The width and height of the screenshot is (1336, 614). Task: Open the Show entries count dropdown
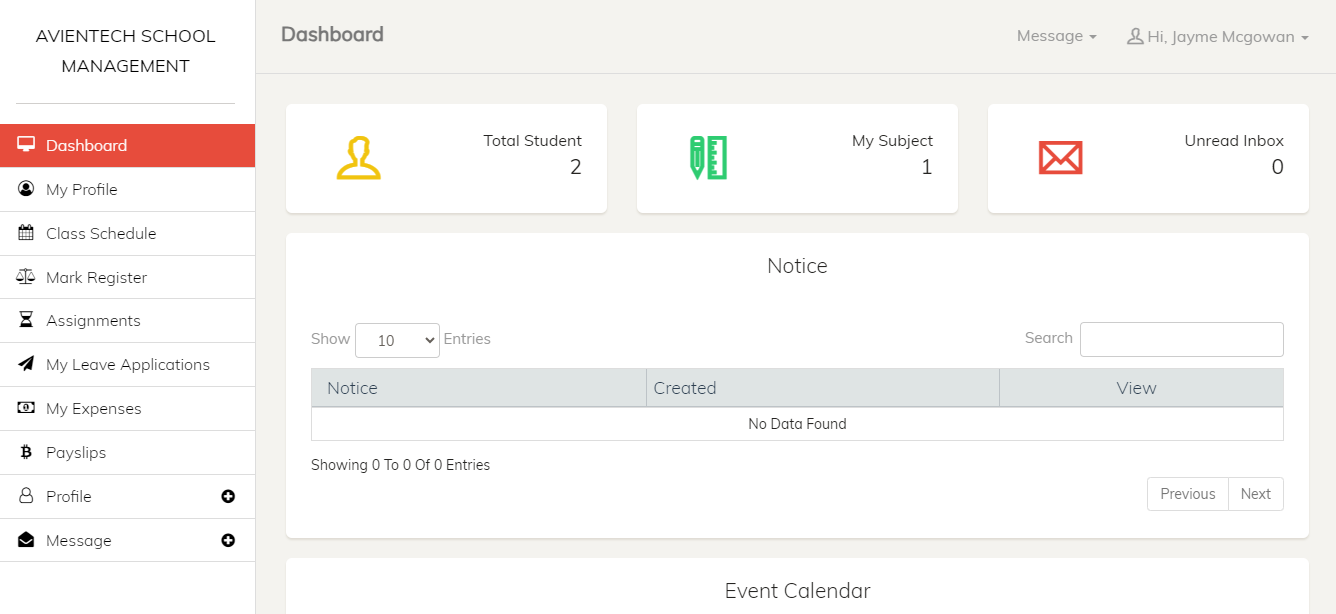[x=397, y=340]
